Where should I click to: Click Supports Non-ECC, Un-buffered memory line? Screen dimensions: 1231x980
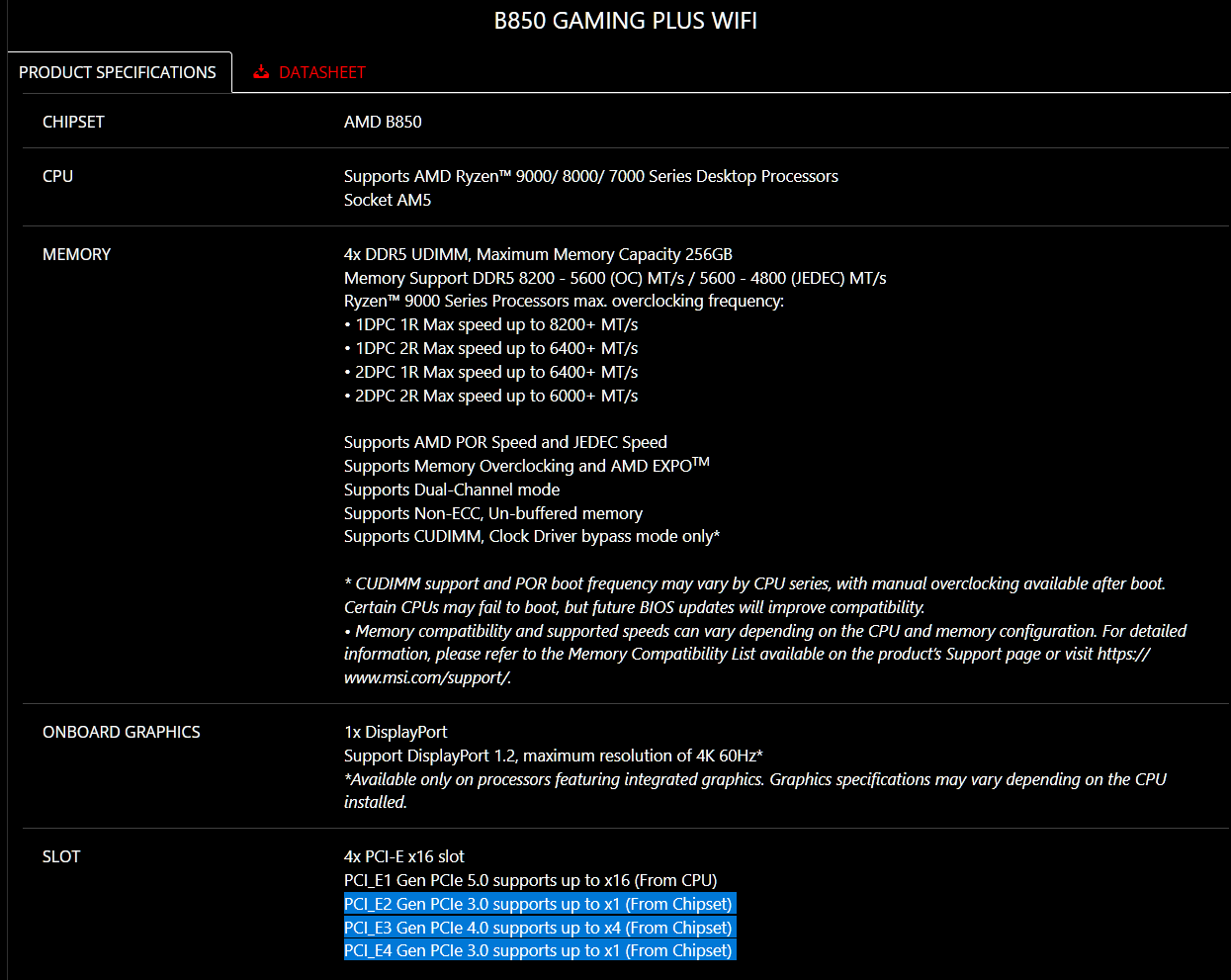[493, 513]
